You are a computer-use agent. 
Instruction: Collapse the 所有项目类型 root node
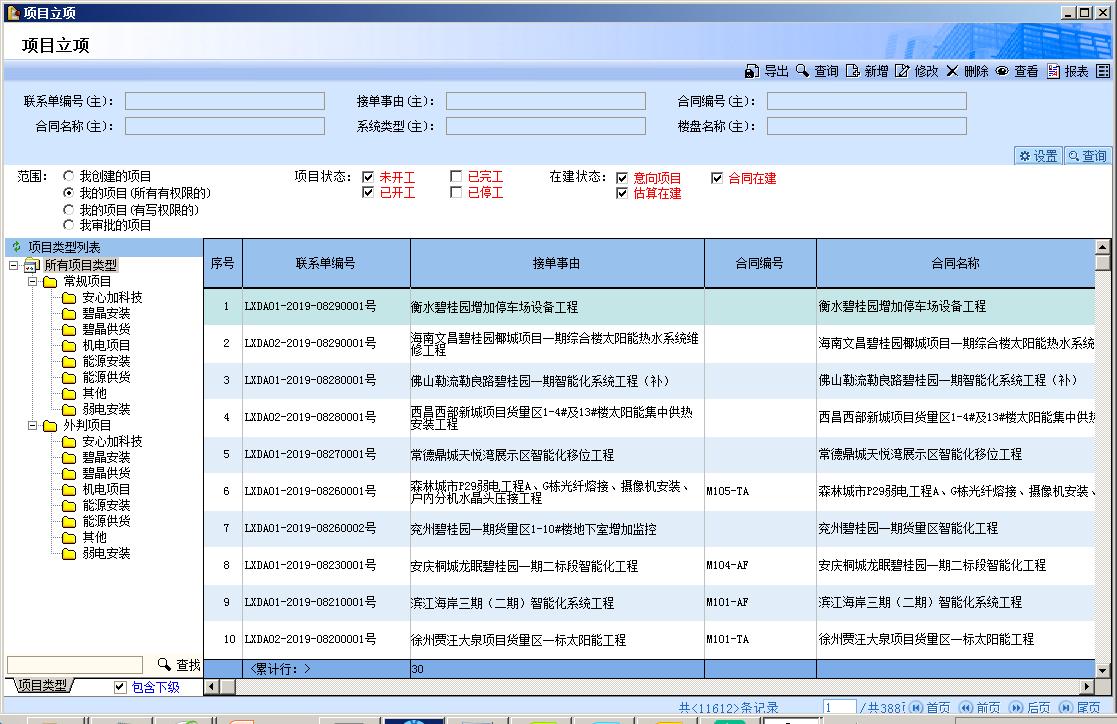[13, 266]
